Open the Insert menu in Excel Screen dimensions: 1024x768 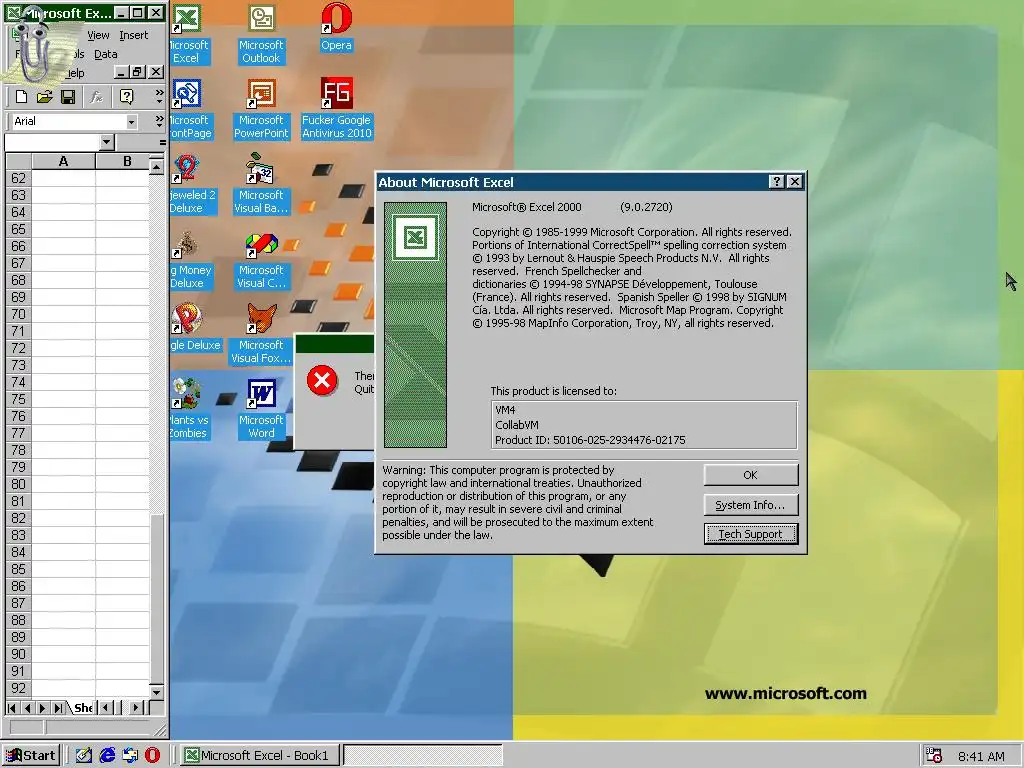coord(133,35)
